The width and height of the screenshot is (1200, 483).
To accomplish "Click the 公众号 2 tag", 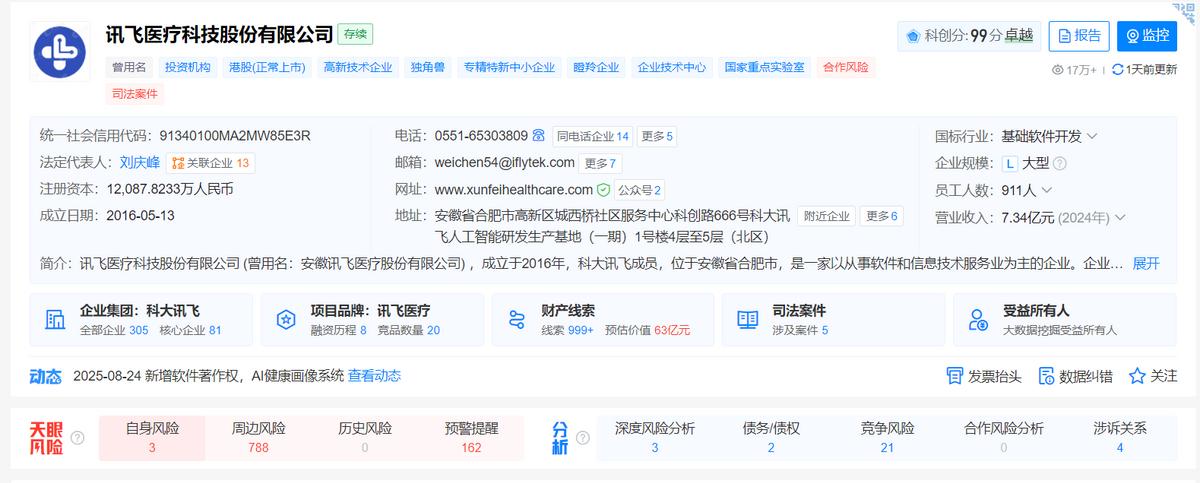I will click(640, 190).
